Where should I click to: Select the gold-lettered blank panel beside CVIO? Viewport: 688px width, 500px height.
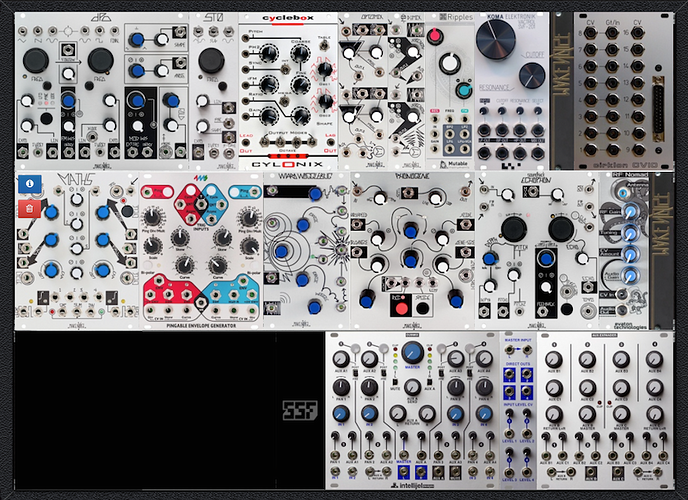[x=562, y=91]
